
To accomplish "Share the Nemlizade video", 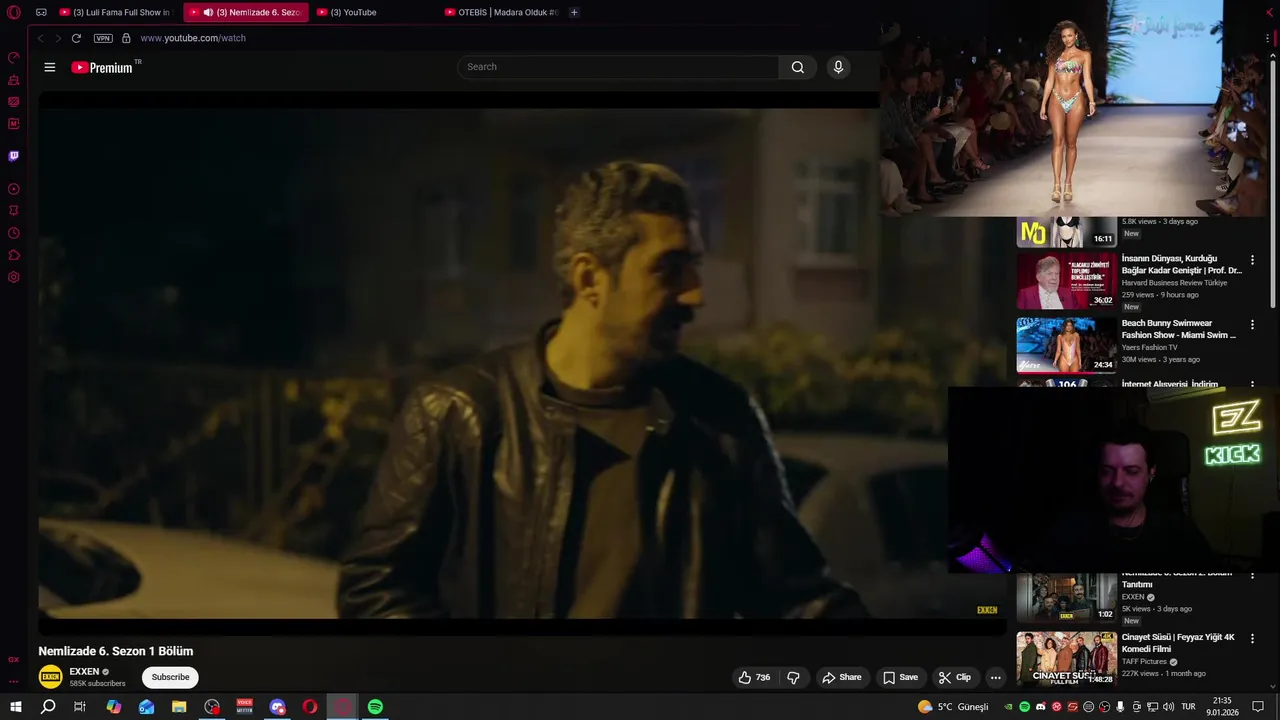I will click(x=841, y=677).
